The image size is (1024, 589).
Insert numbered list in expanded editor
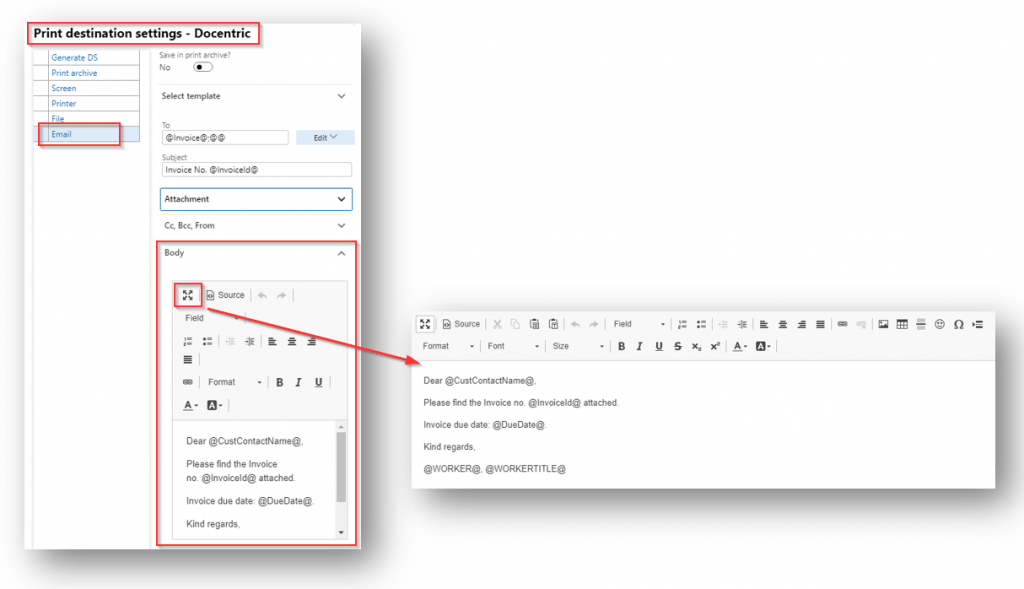pyautogui.click(x=682, y=324)
